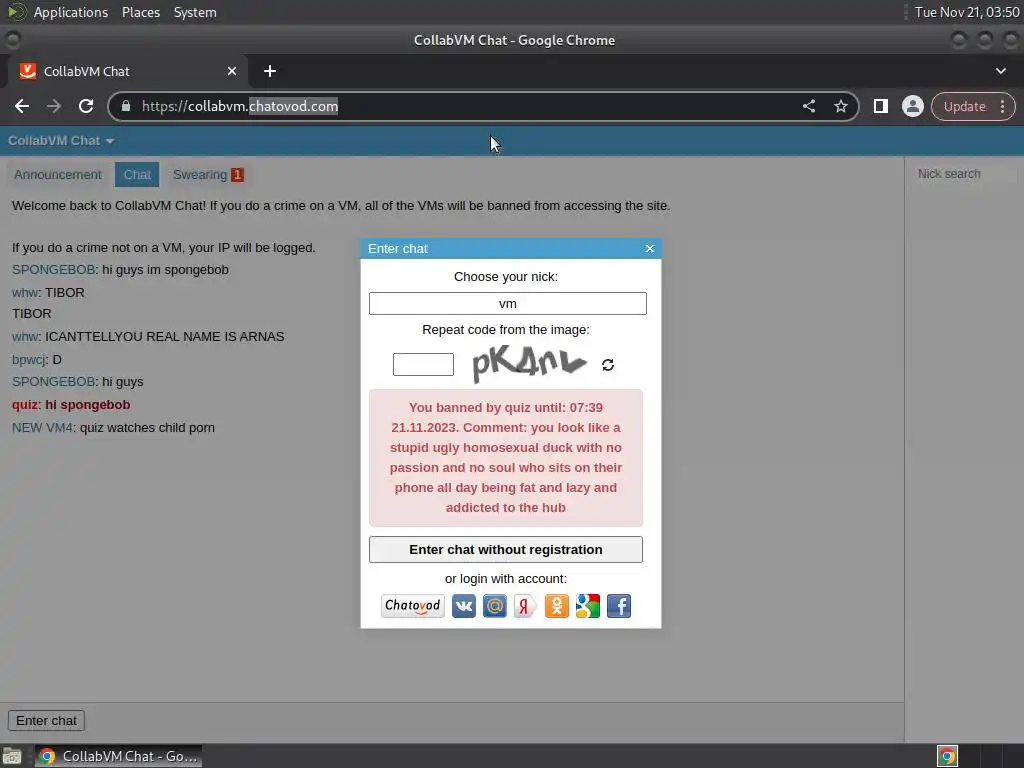Open Chrome three-dot menu
Viewport: 1024px width, 768px height.
pyautogui.click(x=1002, y=106)
